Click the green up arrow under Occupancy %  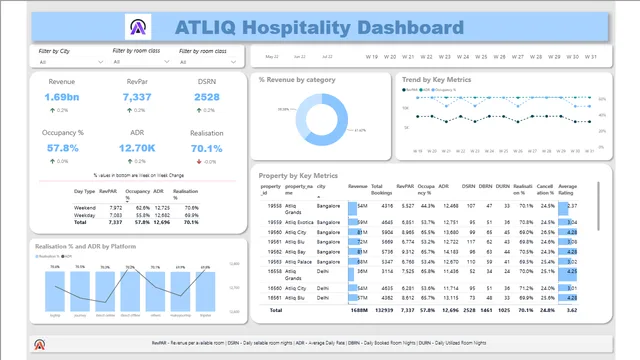pyautogui.click(x=52, y=161)
